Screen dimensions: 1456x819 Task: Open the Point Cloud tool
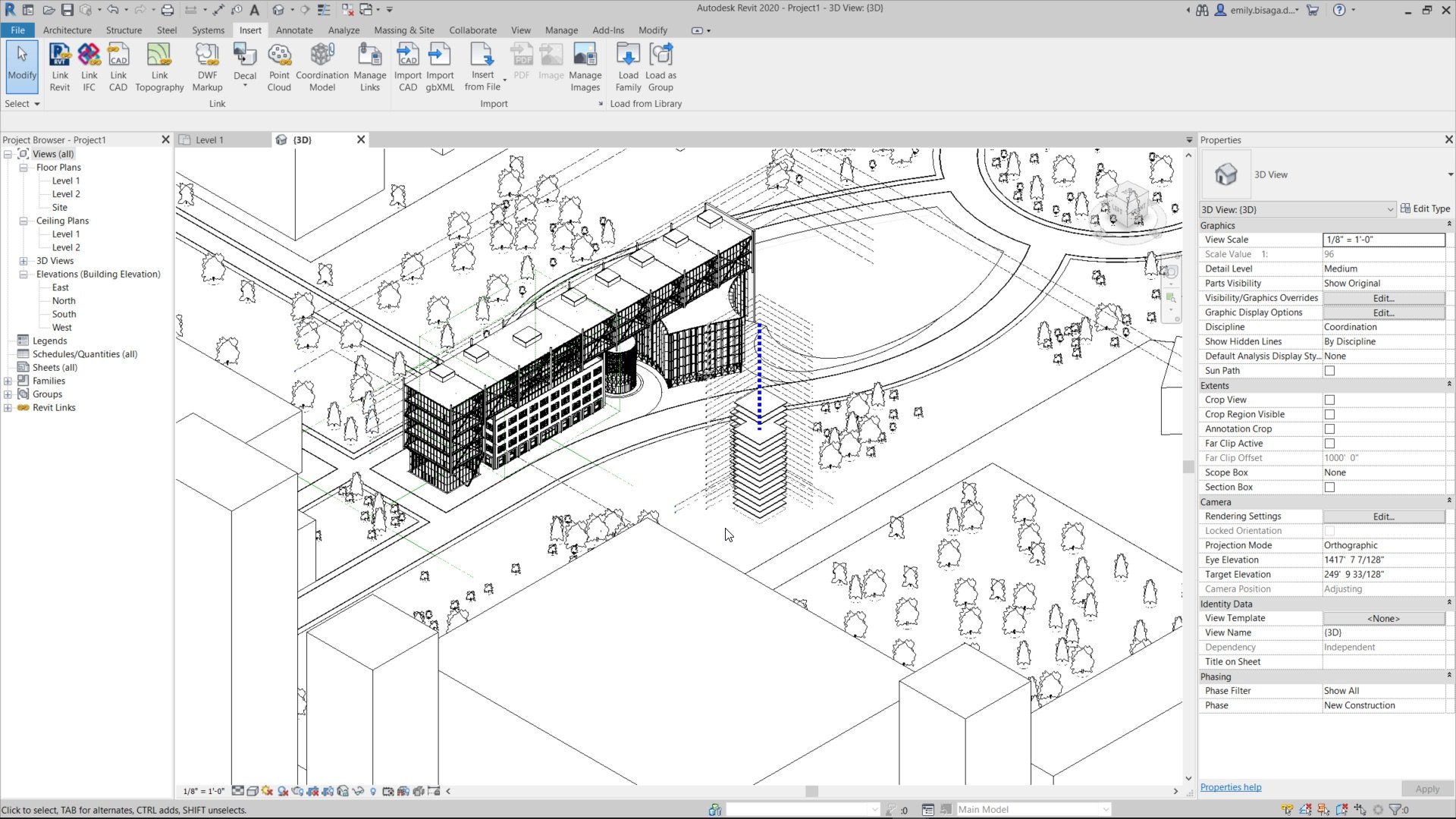tap(279, 57)
